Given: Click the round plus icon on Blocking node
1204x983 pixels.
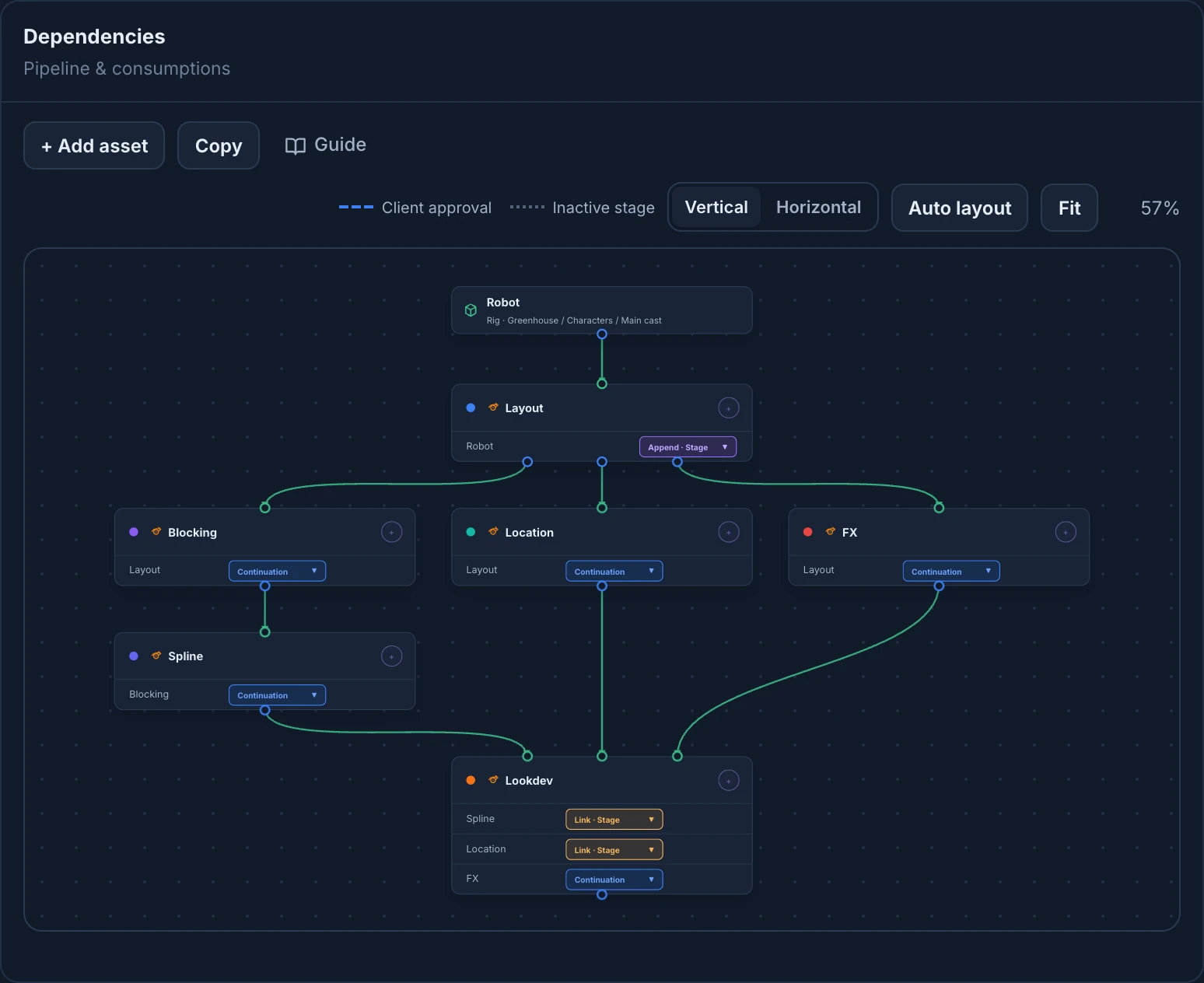Looking at the screenshot, I should coord(392,532).
